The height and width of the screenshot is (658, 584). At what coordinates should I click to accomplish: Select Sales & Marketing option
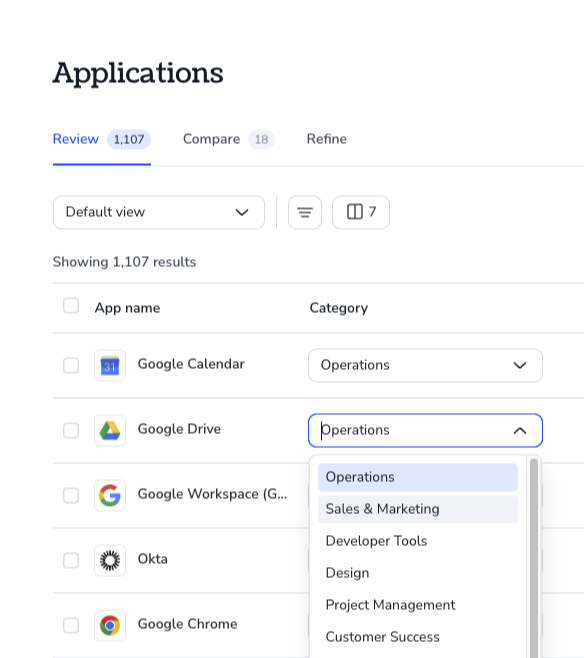click(x=418, y=509)
